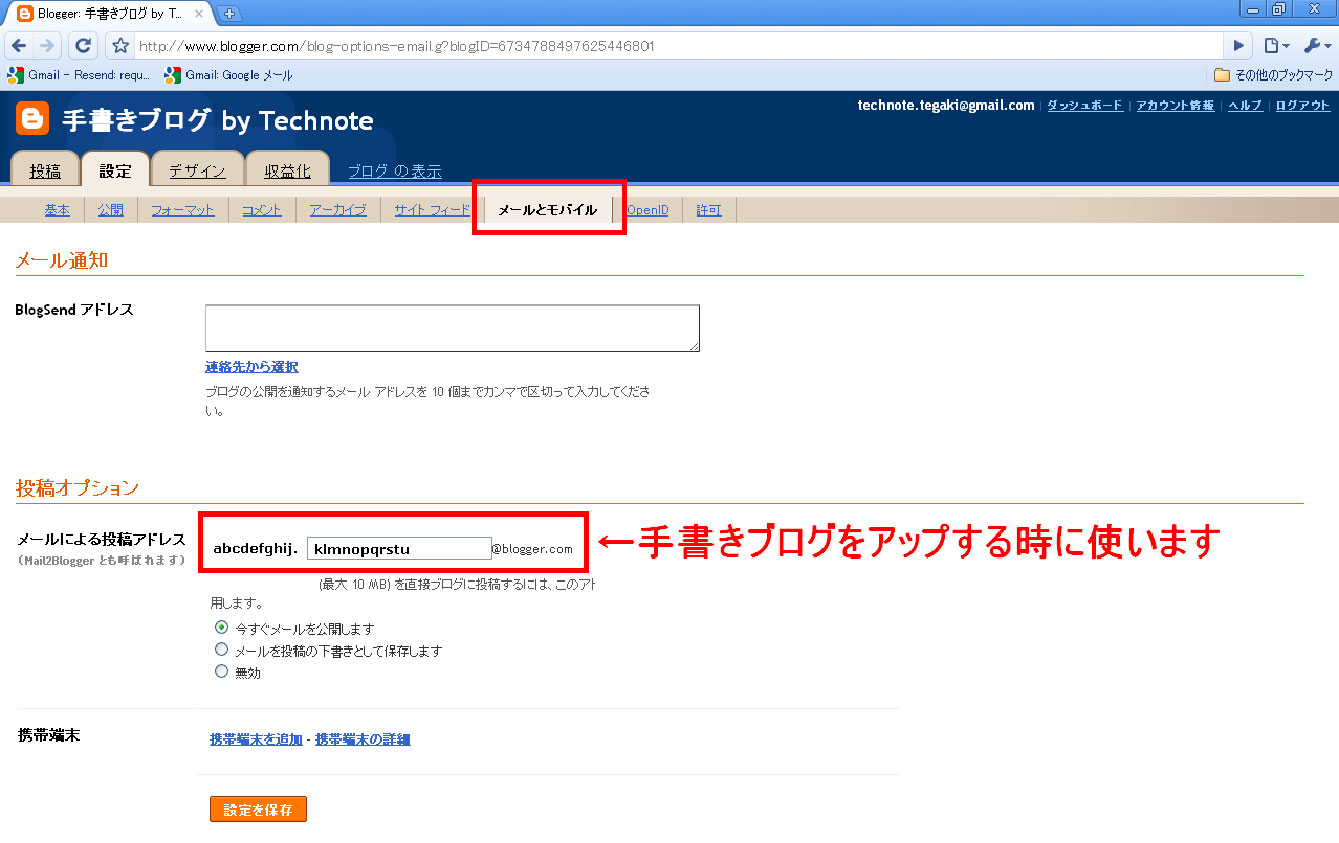Open the OpenID settings sub-tab
This screenshot has width=1339, height=843.
click(648, 210)
